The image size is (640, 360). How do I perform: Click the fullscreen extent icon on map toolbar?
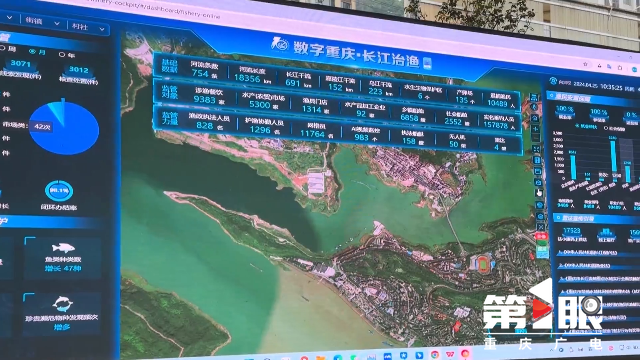pyautogui.click(x=536, y=149)
